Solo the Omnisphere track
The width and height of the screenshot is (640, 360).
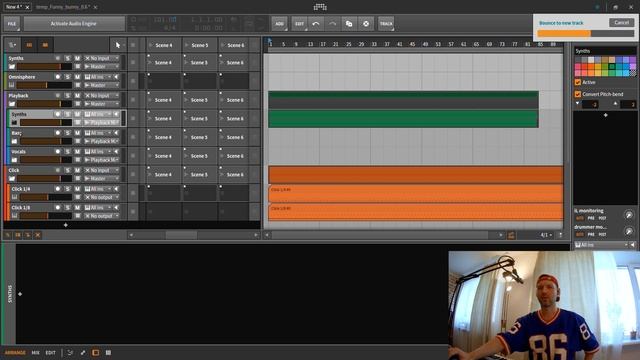(68, 77)
